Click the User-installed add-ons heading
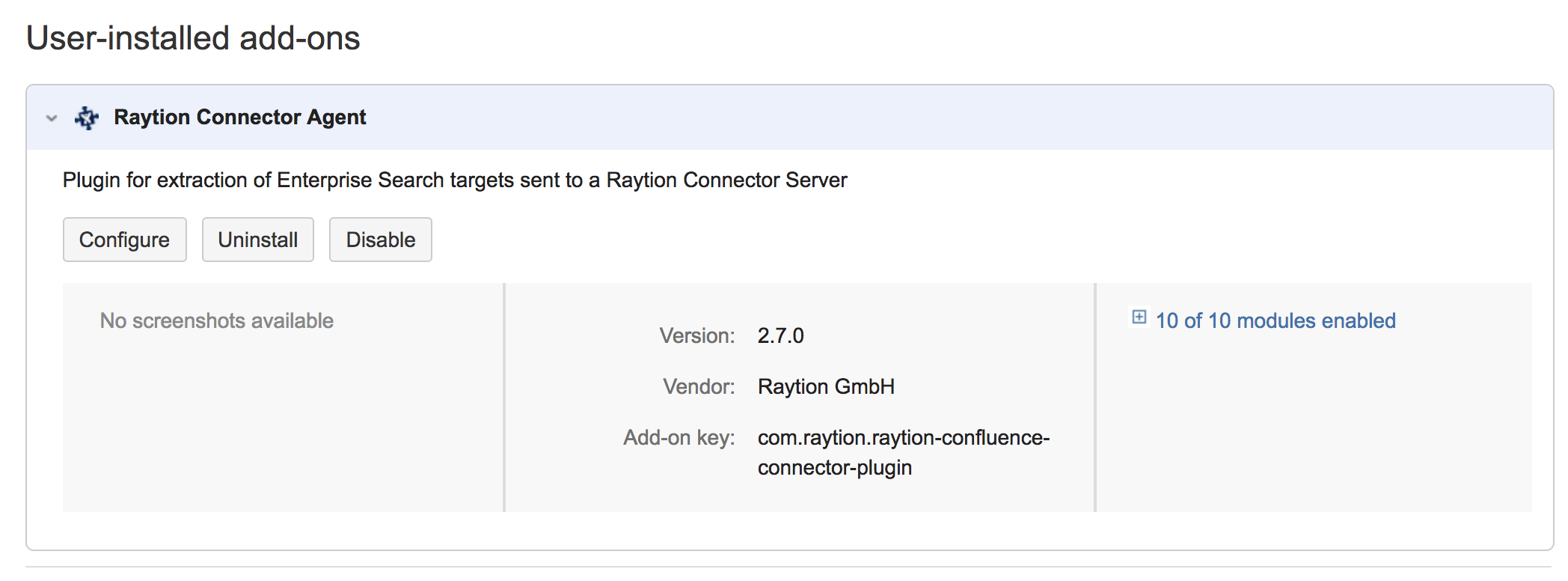1568x581 pixels. 193,38
